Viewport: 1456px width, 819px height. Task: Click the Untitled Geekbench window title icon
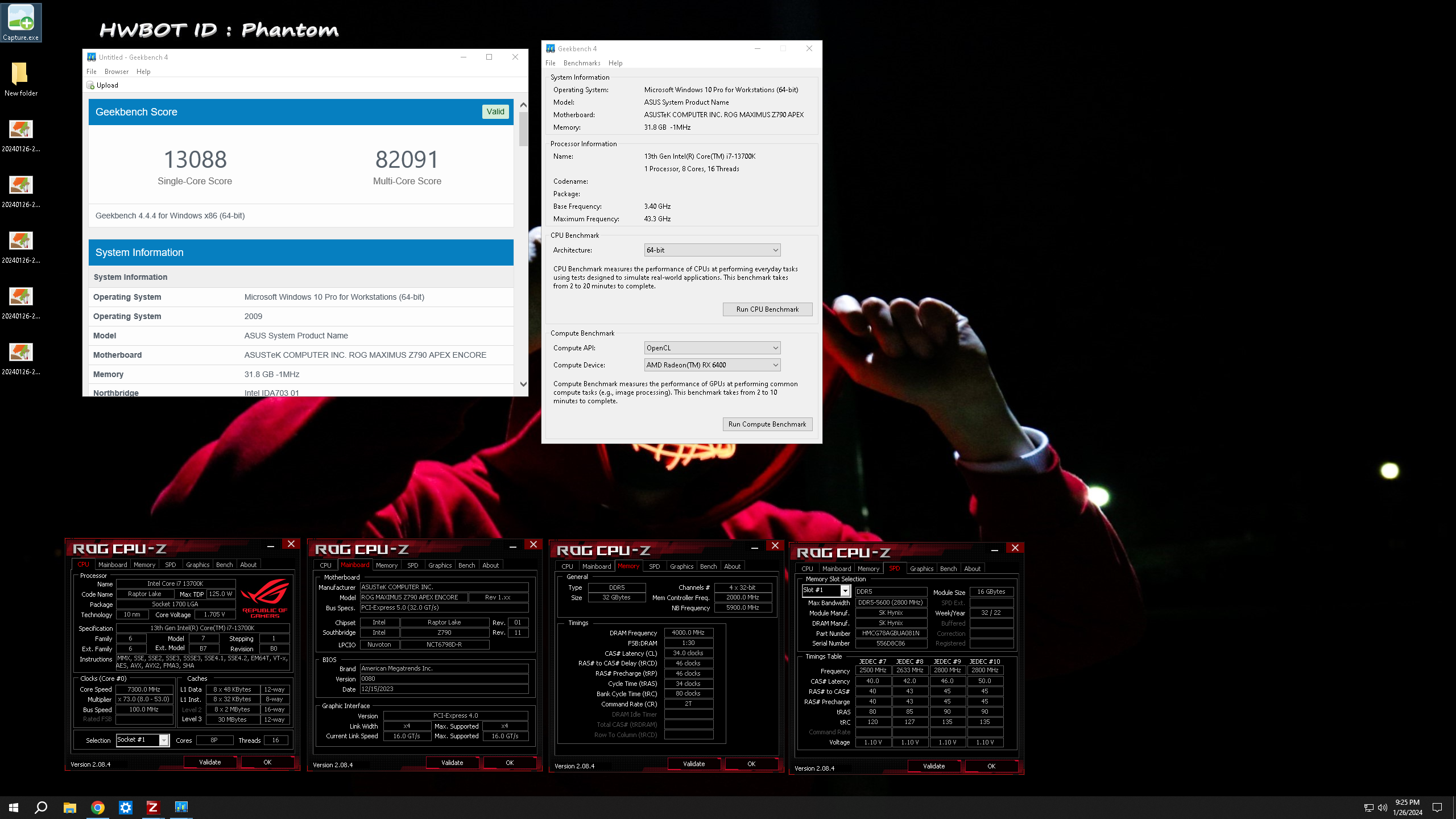(91, 57)
